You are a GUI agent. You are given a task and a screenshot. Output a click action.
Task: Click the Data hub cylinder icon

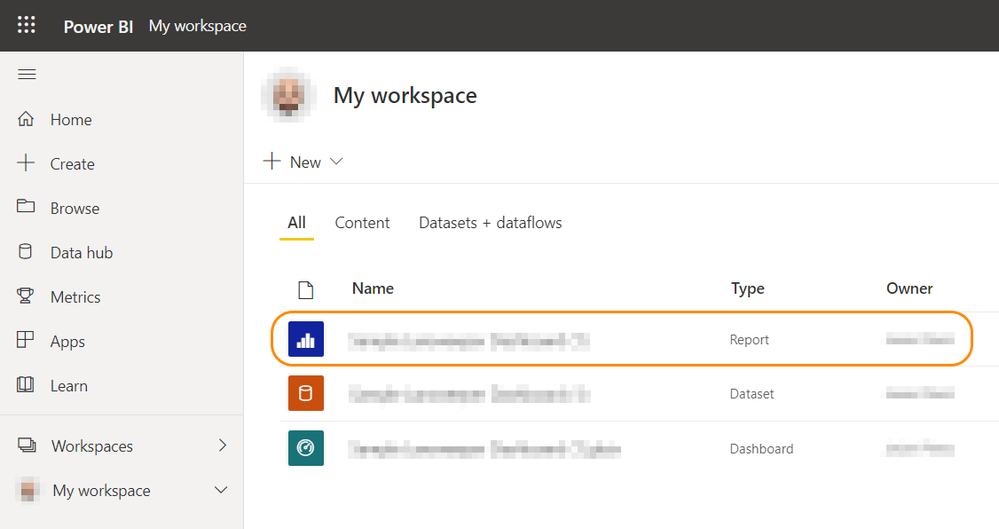(x=27, y=252)
